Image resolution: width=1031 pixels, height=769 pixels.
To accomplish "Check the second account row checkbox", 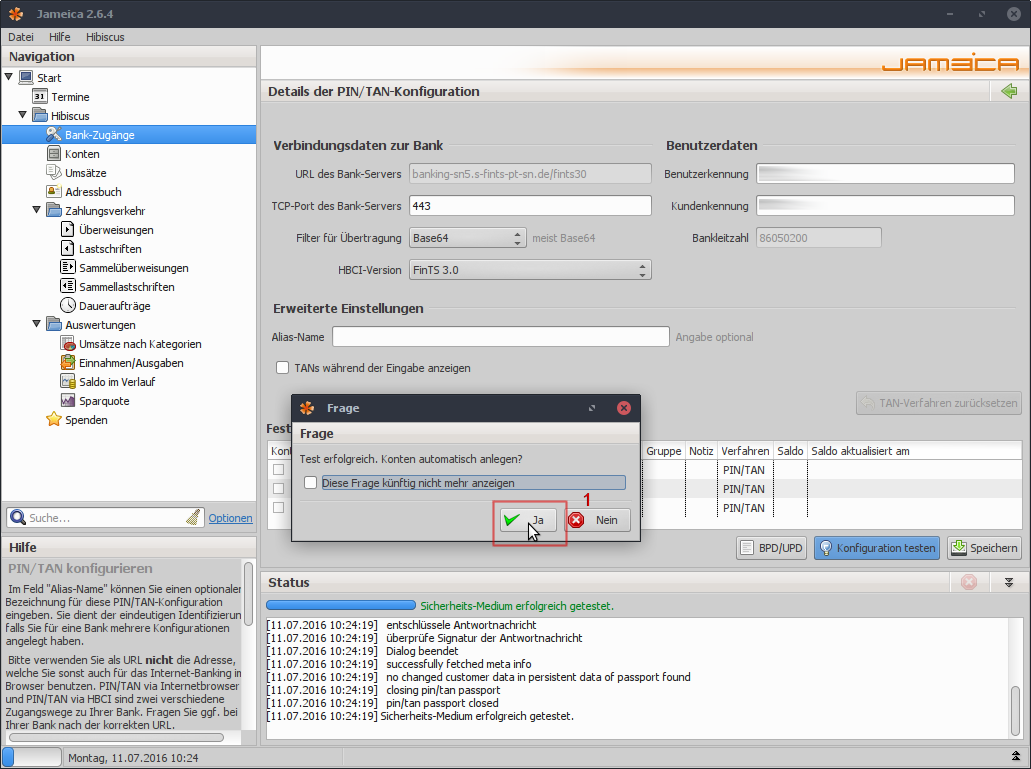I will click(278, 488).
